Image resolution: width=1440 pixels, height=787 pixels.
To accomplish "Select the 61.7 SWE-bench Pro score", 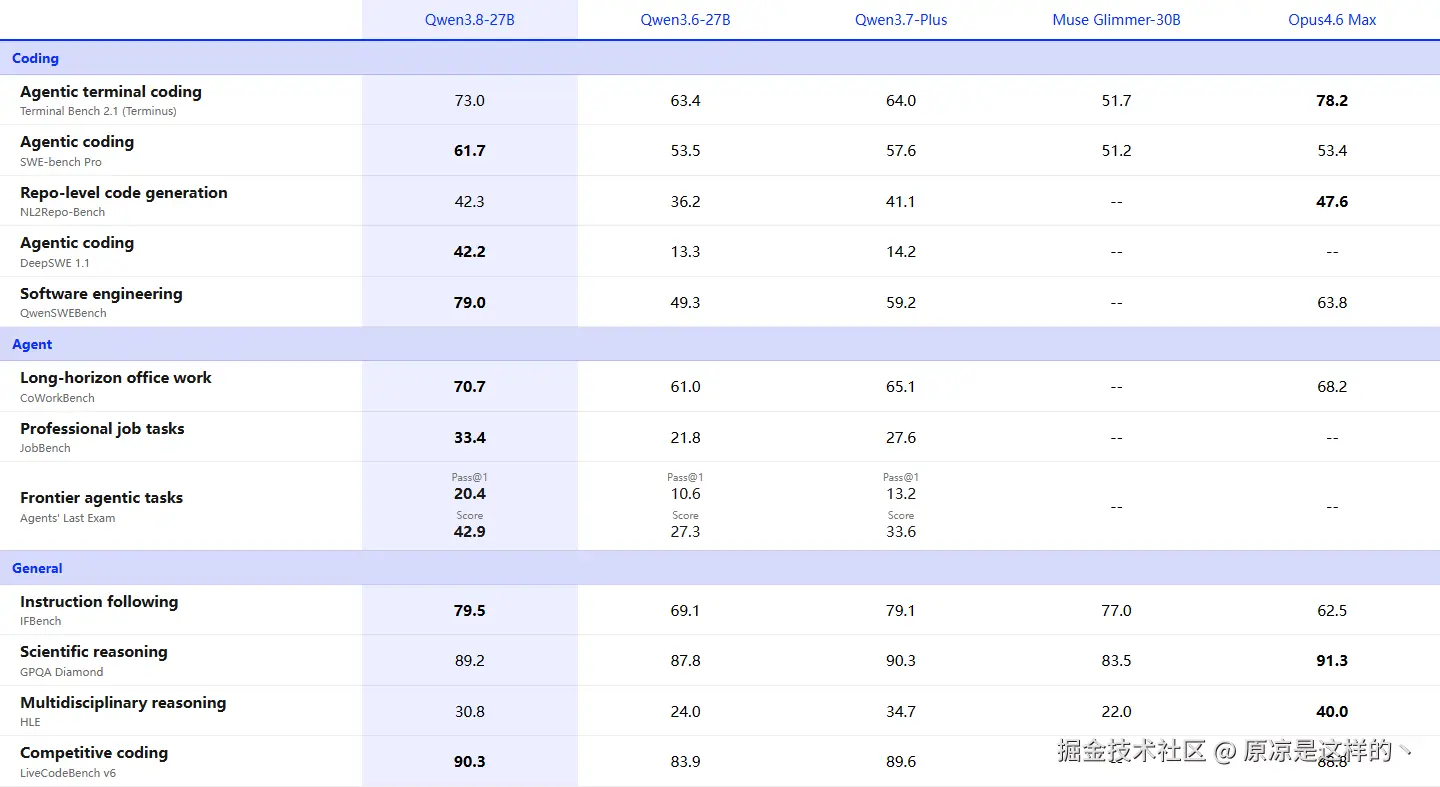I will [x=470, y=151].
